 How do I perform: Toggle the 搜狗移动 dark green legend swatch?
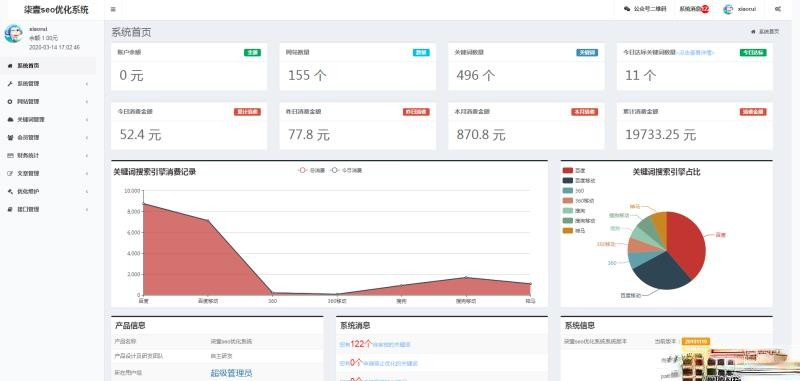(x=568, y=221)
